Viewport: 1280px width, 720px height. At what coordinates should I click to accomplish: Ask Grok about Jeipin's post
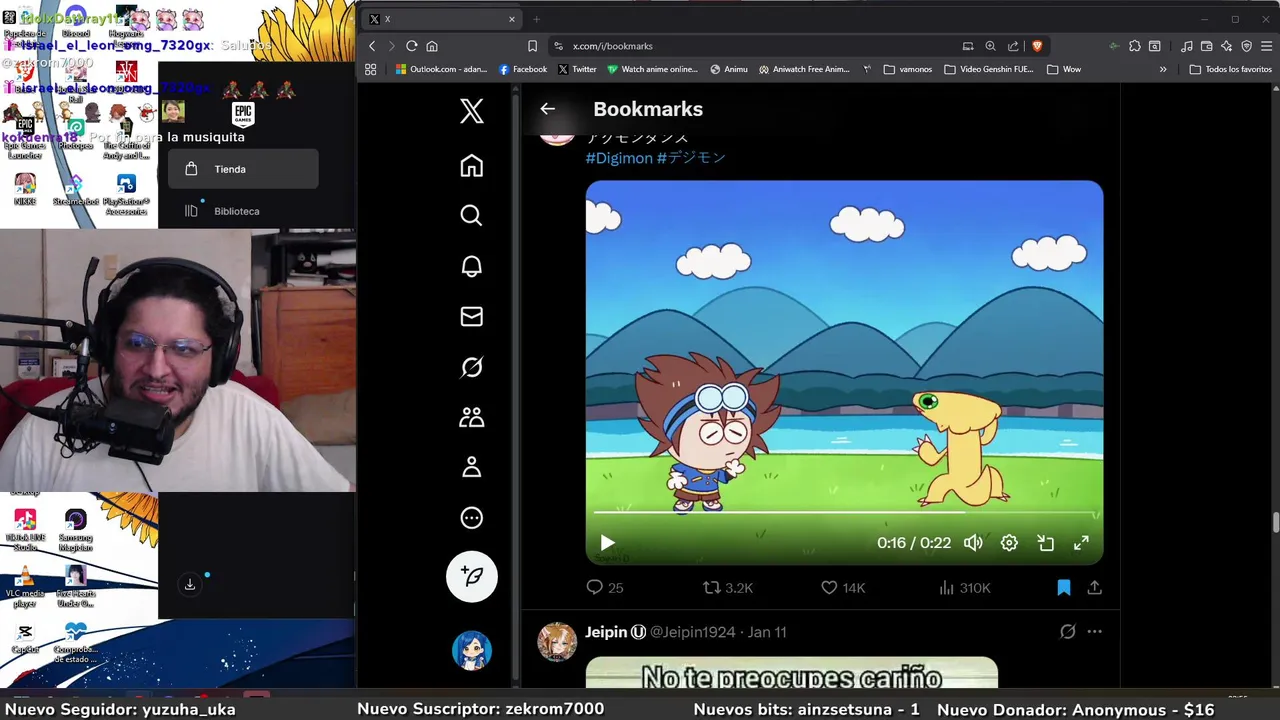tap(1067, 632)
